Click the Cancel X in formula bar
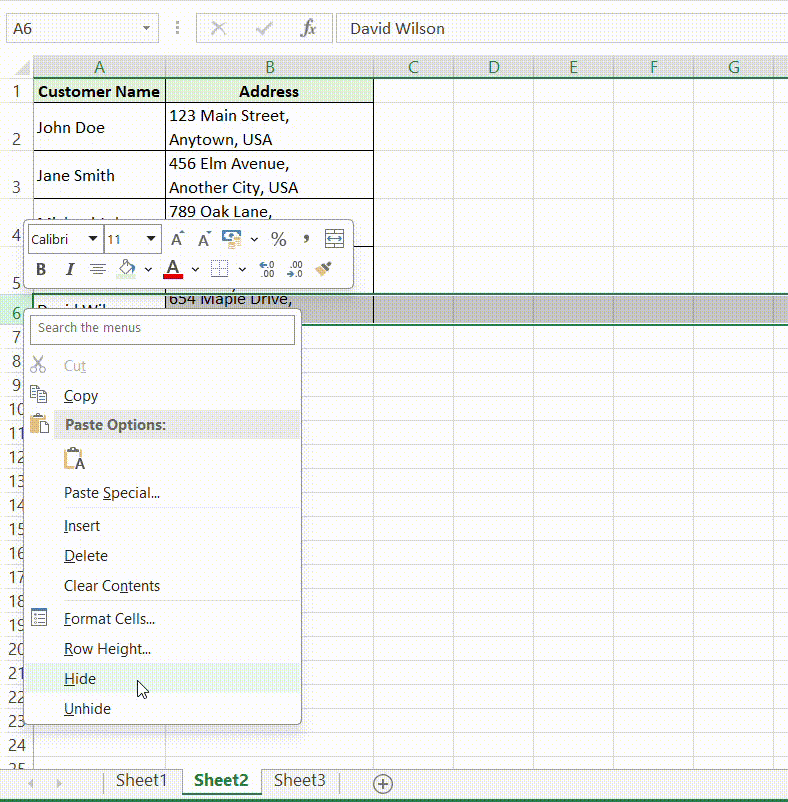Viewport: 788px width, 802px height. pyautogui.click(x=218, y=28)
